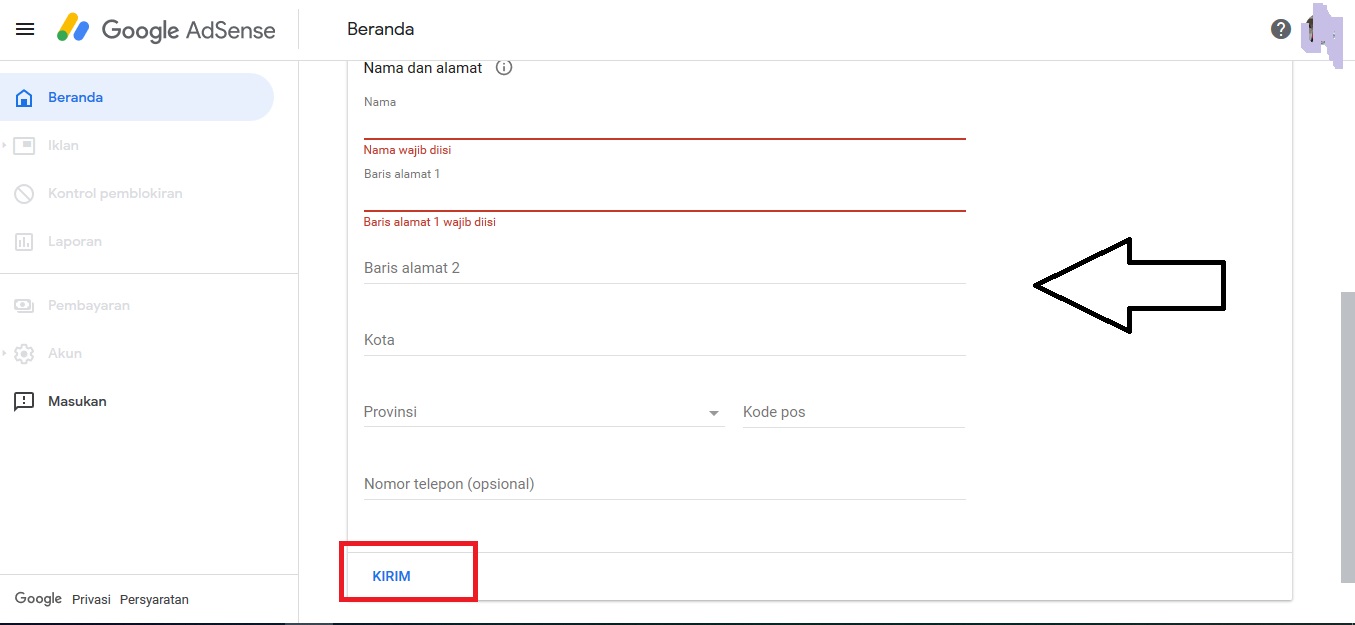The width and height of the screenshot is (1355, 625).
Task: Click the Kontrol pemblokiran blocked-circle icon
Action: click(24, 193)
